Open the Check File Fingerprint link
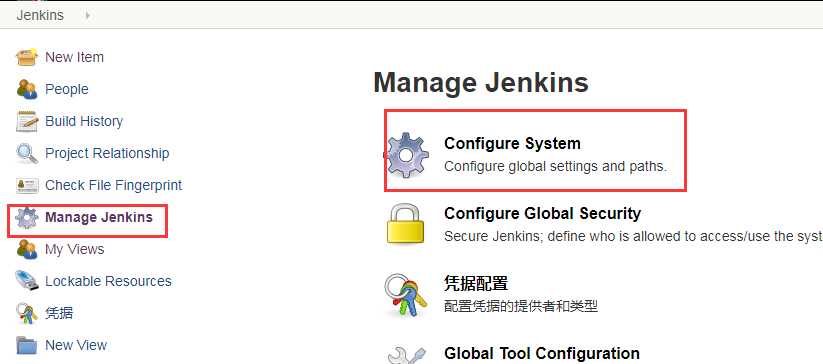 coord(114,185)
